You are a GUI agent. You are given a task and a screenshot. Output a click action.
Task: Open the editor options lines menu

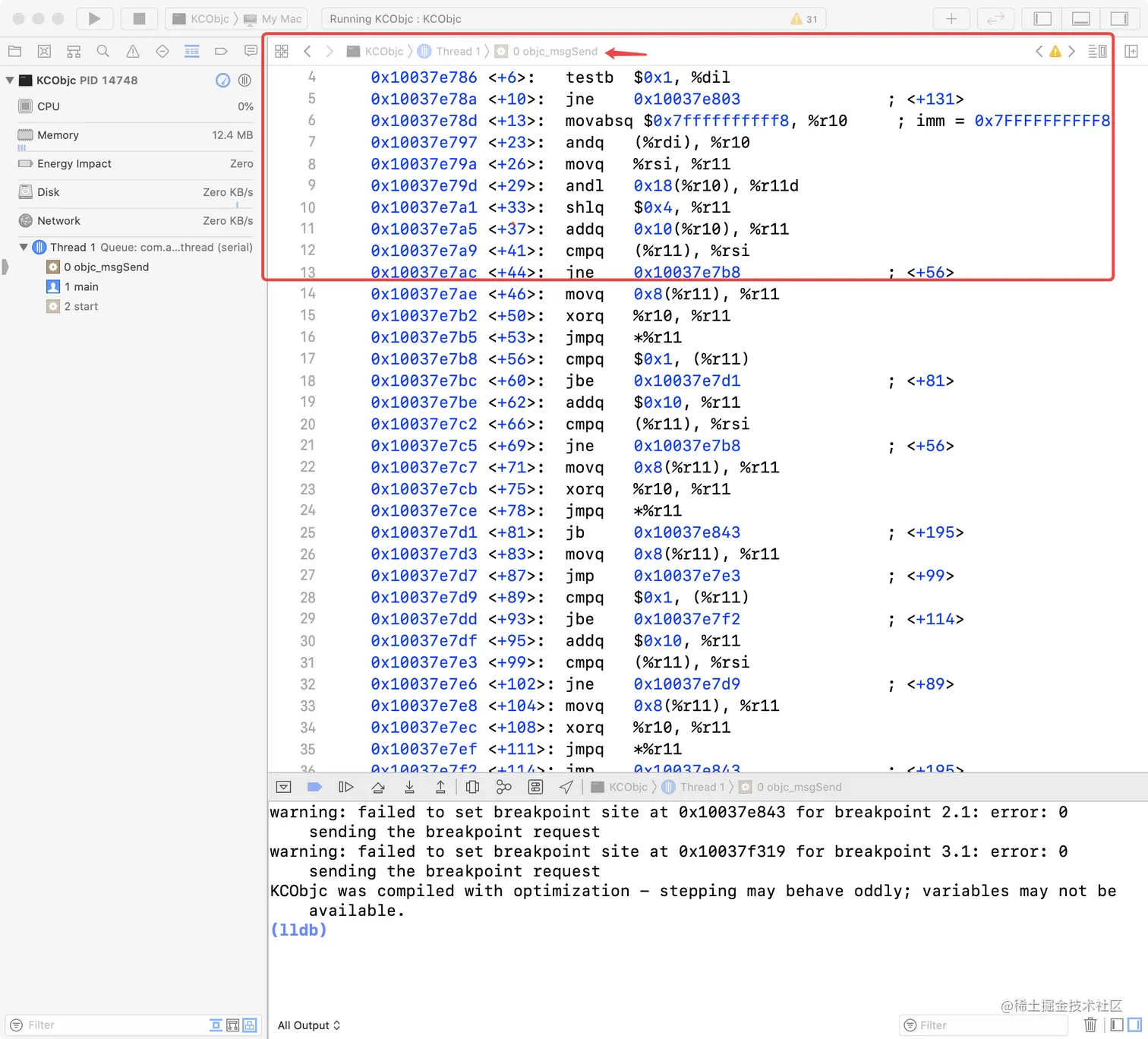[x=1097, y=52]
